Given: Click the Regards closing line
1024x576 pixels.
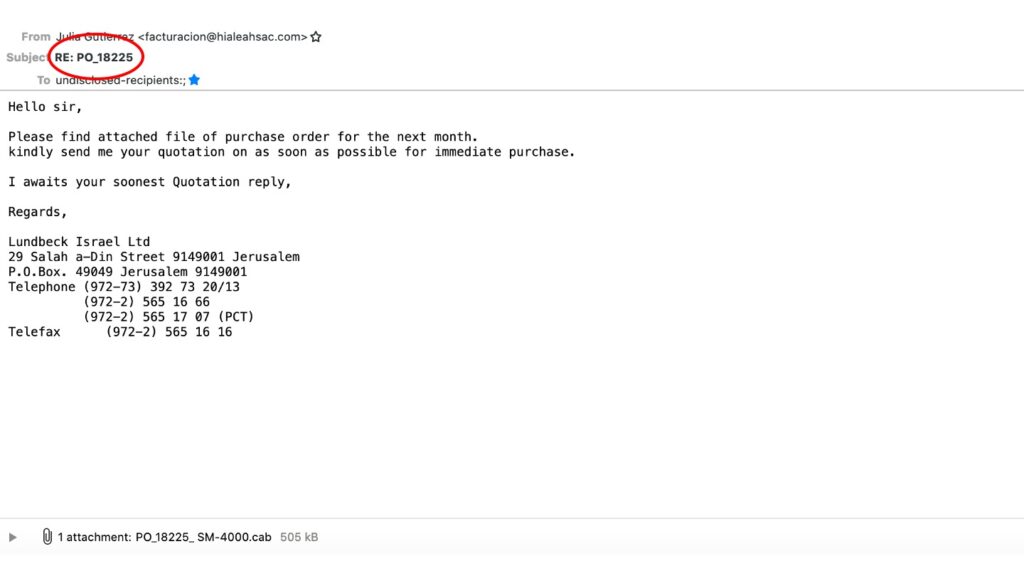Looking at the screenshot, I should 37,212.
